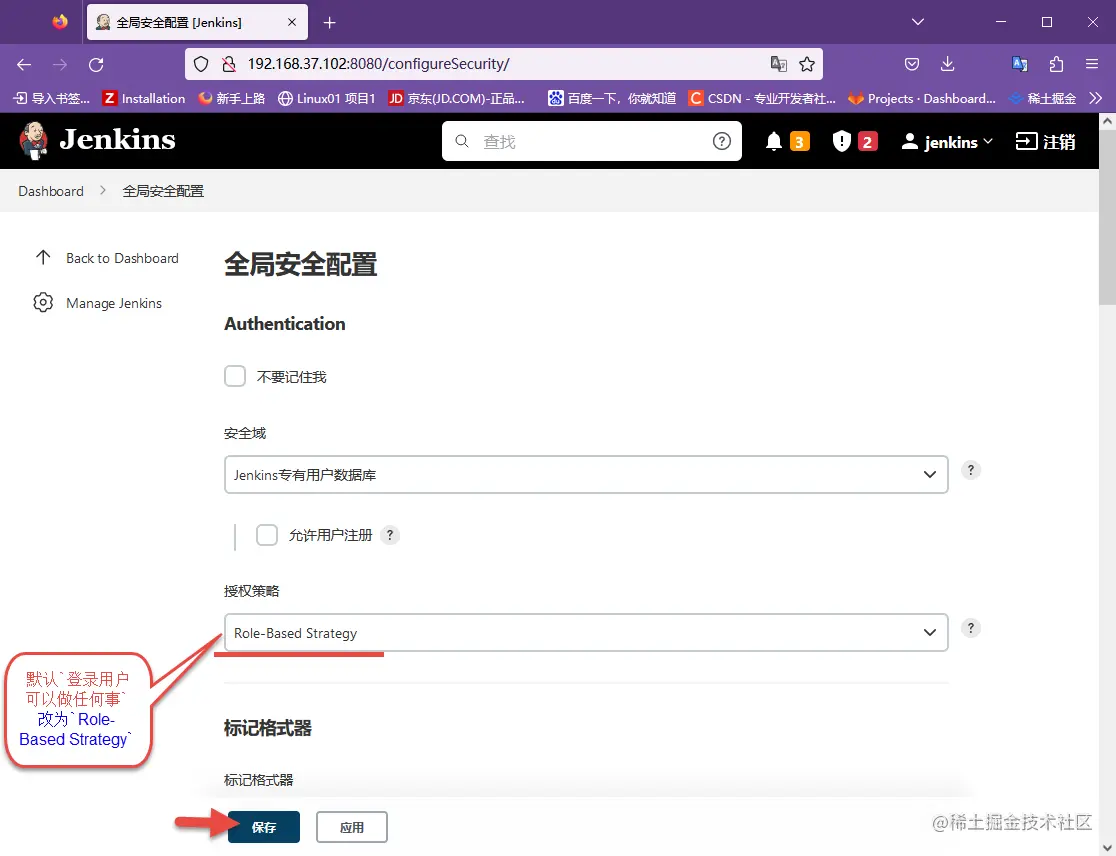Open the security warnings shield icon
Image resolution: width=1116 pixels, height=856 pixels.
841,142
